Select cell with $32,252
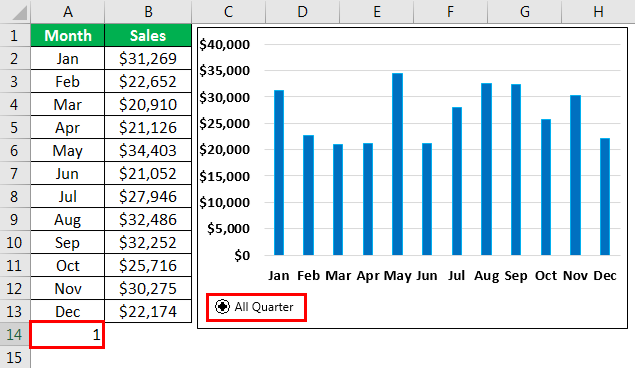 click(x=148, y=242)
